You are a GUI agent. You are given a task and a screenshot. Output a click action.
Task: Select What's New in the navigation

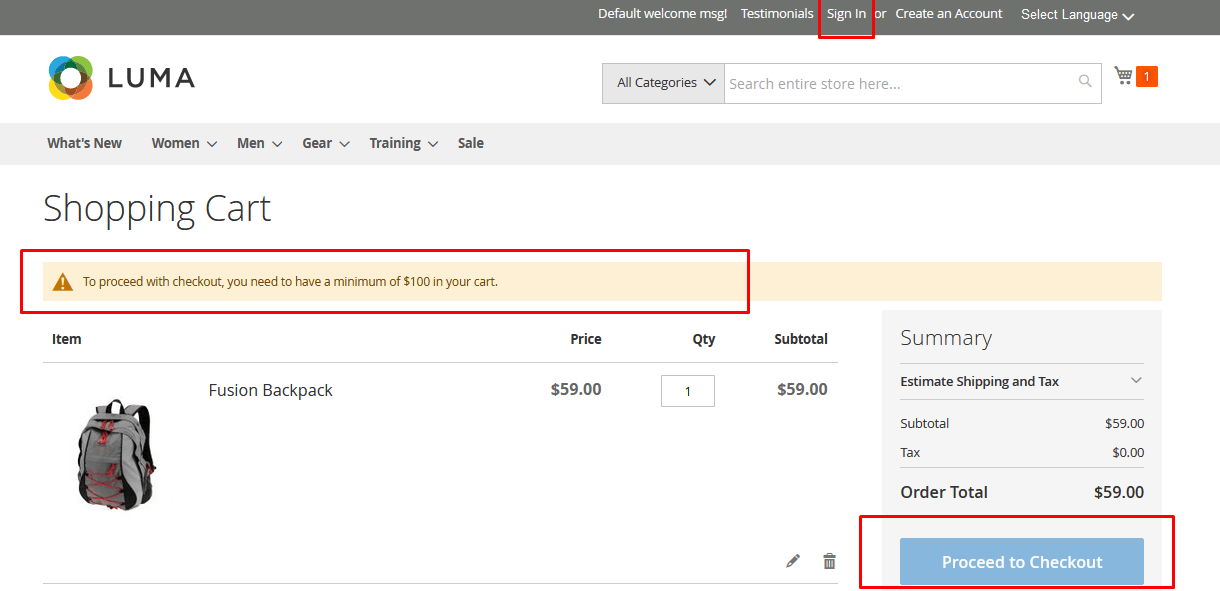pos(84,143)
